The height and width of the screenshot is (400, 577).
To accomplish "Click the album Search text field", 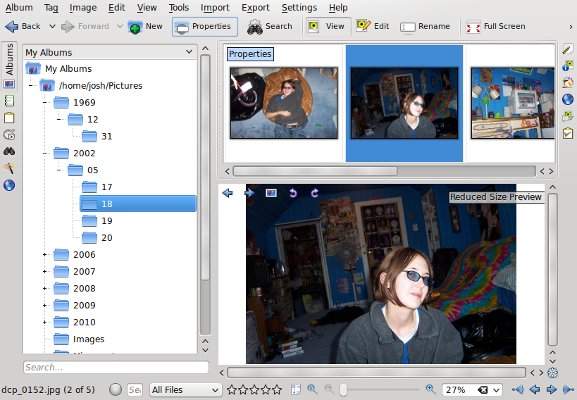I will pos(116,367).
